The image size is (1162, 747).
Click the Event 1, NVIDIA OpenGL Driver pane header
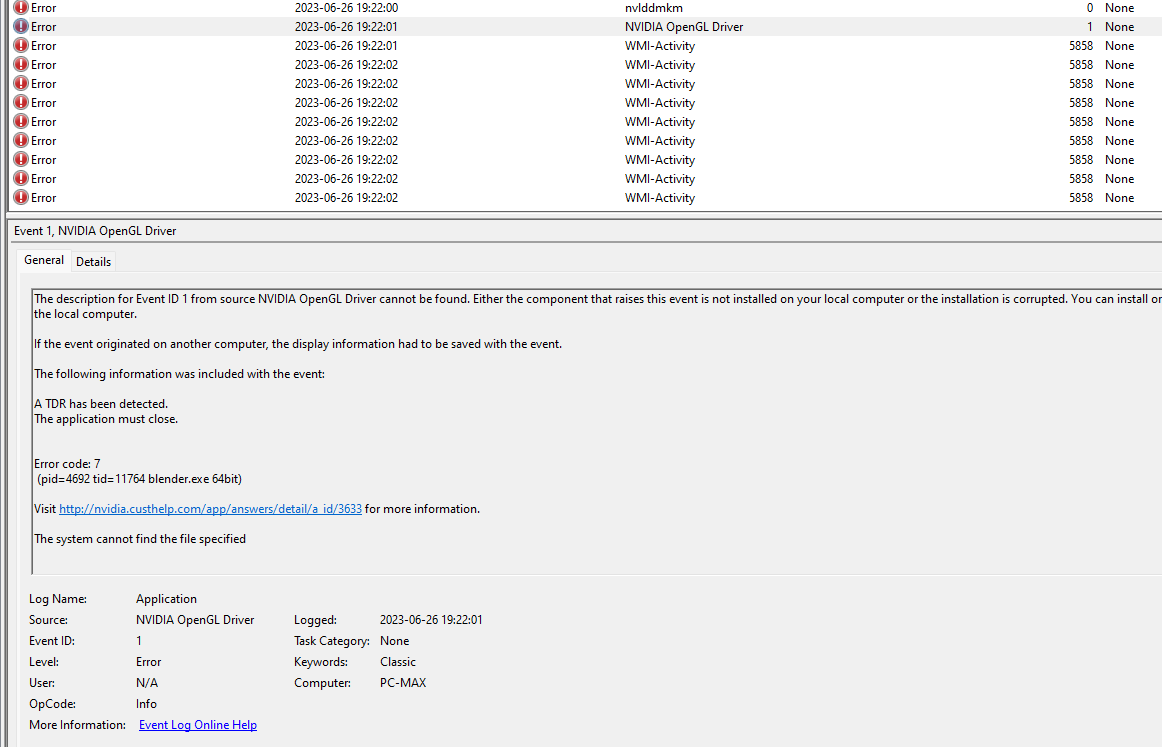[95, 231]
